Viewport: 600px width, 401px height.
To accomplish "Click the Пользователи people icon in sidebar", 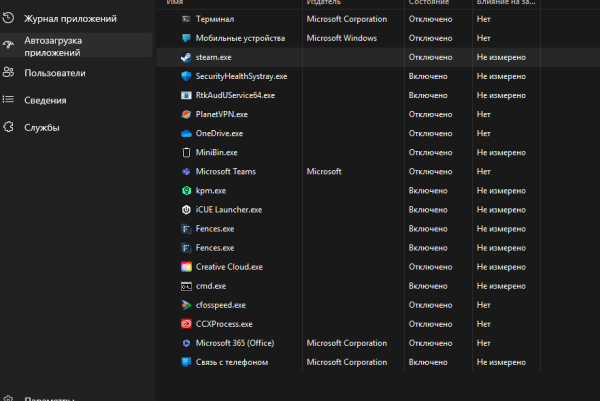I will (x=8, y=73).
